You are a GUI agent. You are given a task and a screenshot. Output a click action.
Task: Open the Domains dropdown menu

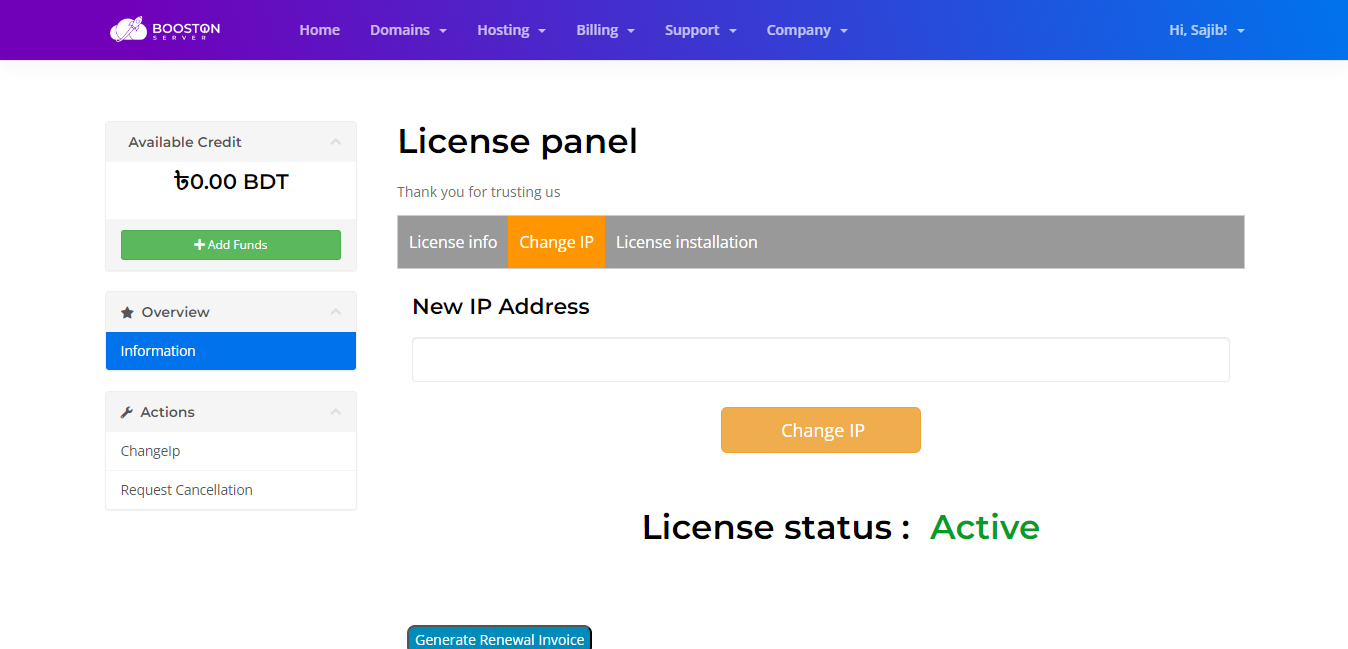point(408,30)
